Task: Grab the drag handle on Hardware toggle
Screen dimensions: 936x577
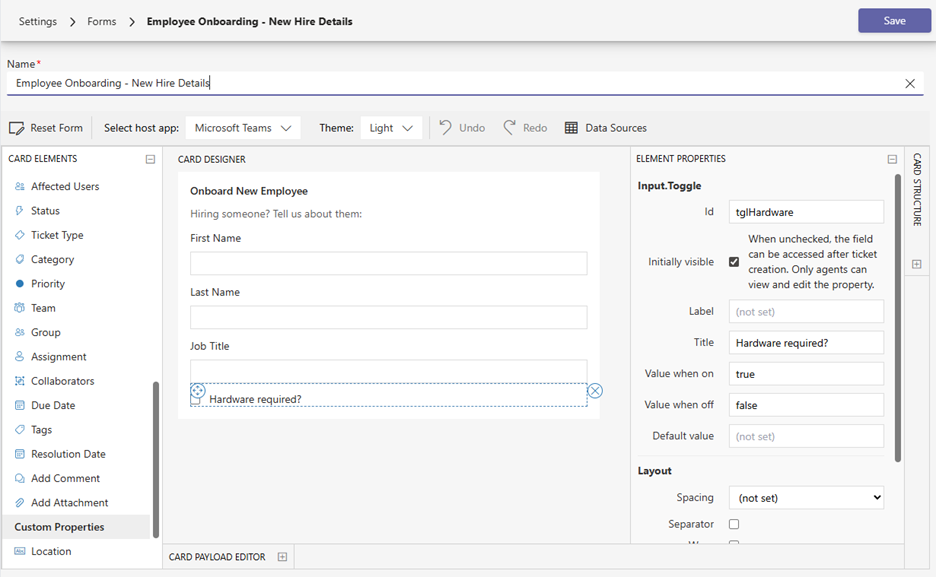Action: tap(198, 391)
